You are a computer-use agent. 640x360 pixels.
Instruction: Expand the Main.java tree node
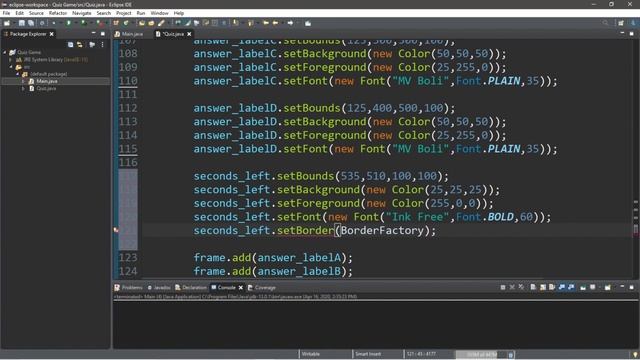[23, 81]
